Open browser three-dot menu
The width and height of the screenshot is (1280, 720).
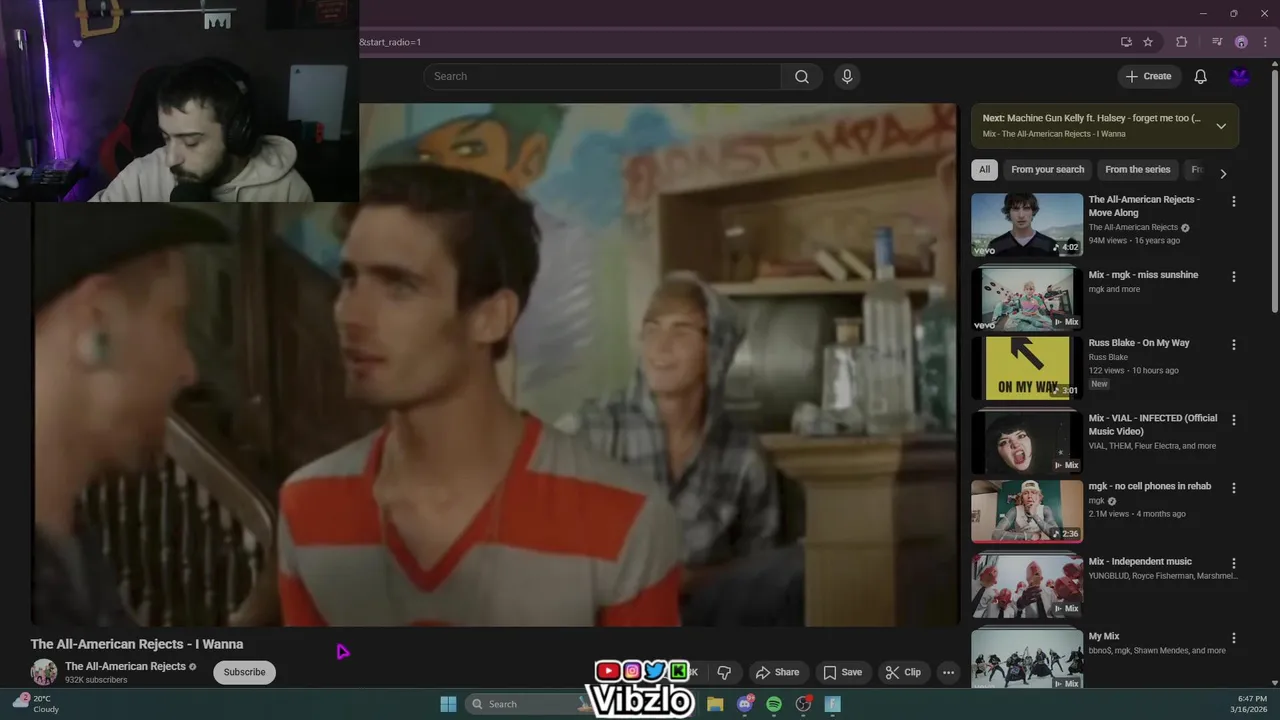1265,42
